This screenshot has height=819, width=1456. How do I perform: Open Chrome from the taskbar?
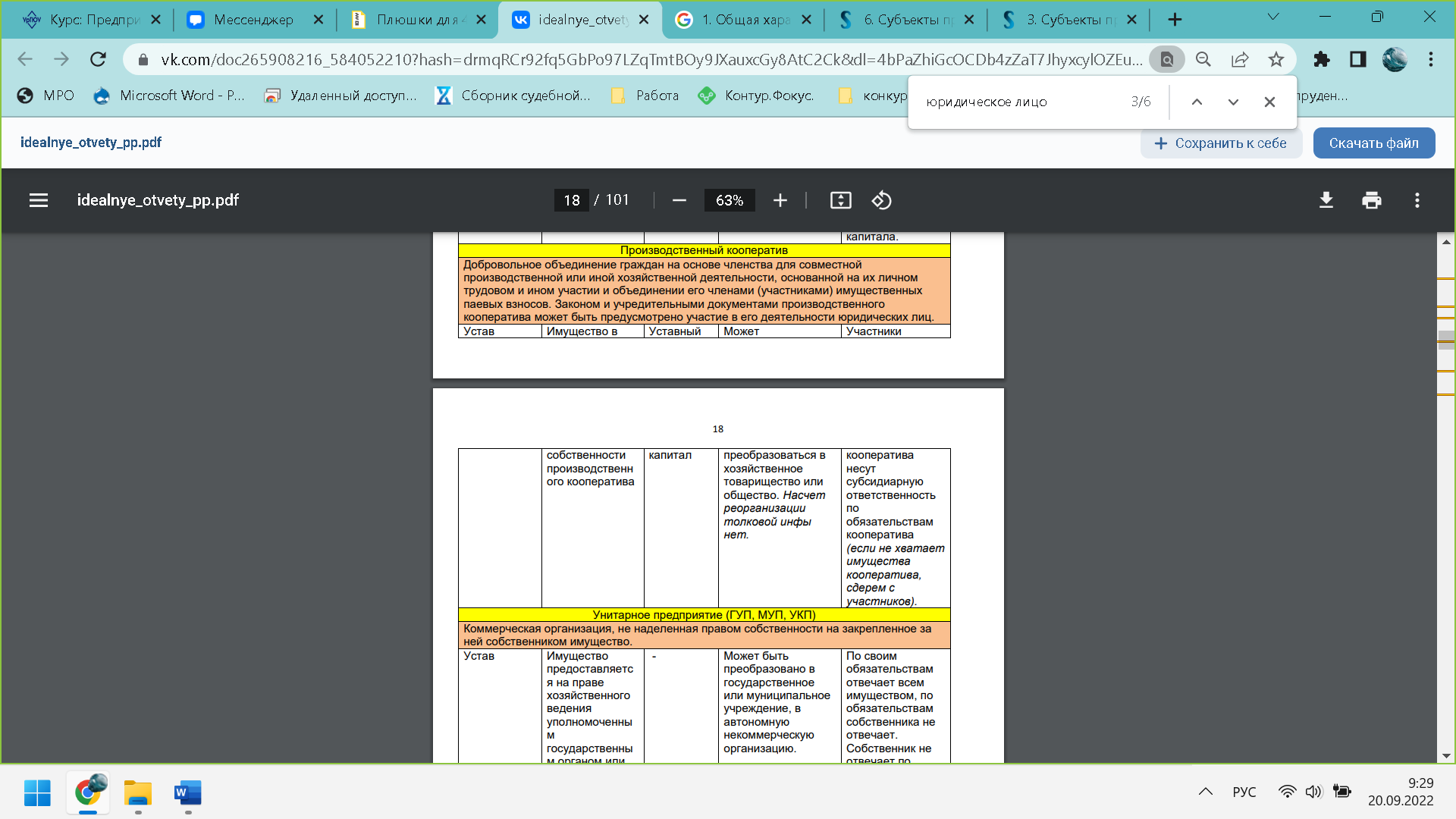click(x=88, y=792)
